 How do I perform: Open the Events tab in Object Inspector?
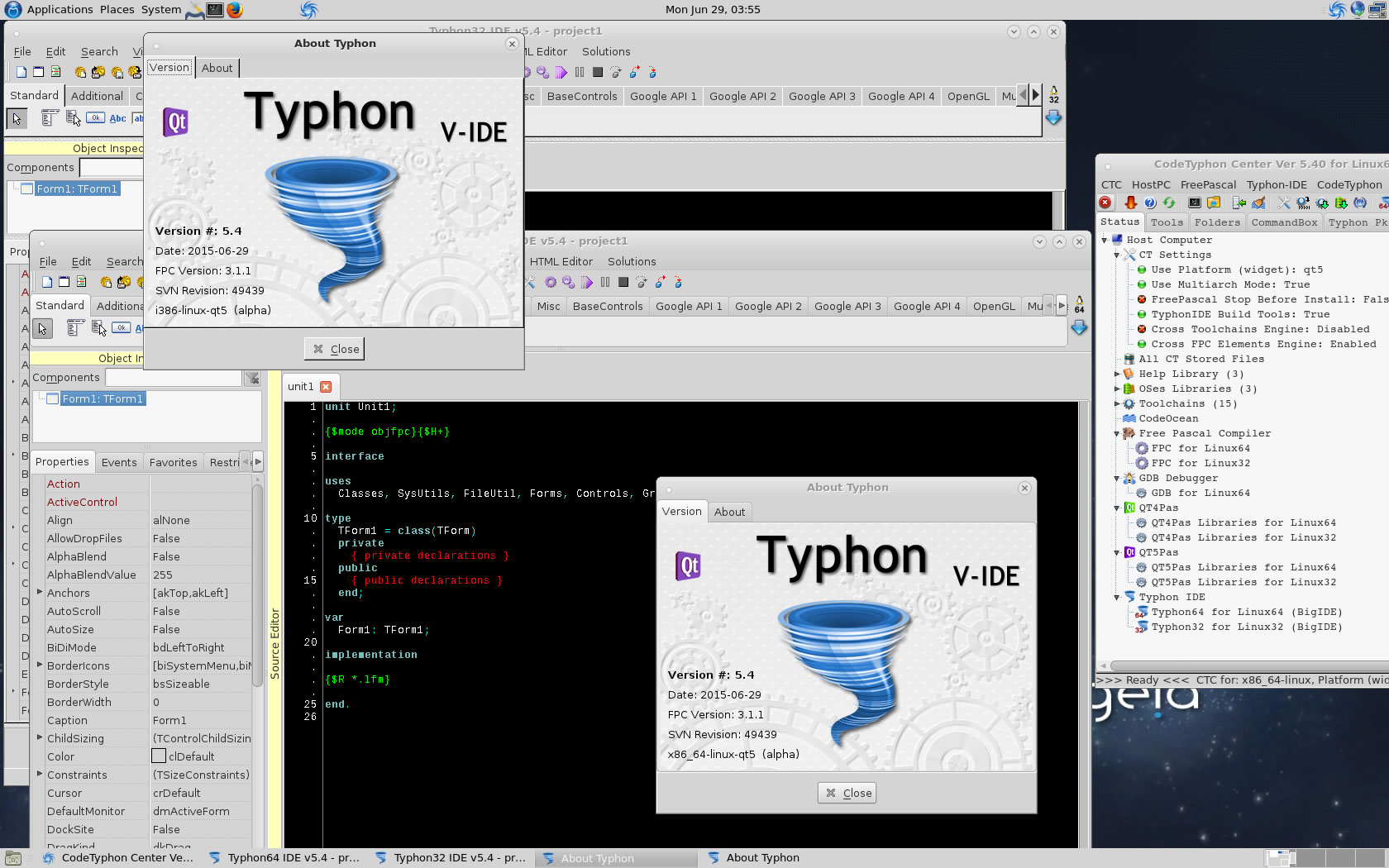click(119, 462)
